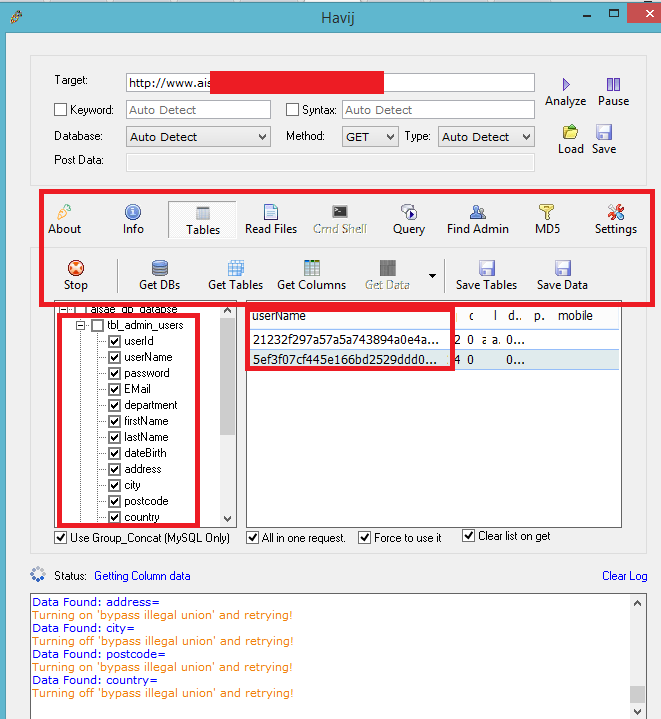The height and width of the screenshot is (719, 661).
Task: Open the Cmd Shell tool
Action: click(x=340, y=220)
